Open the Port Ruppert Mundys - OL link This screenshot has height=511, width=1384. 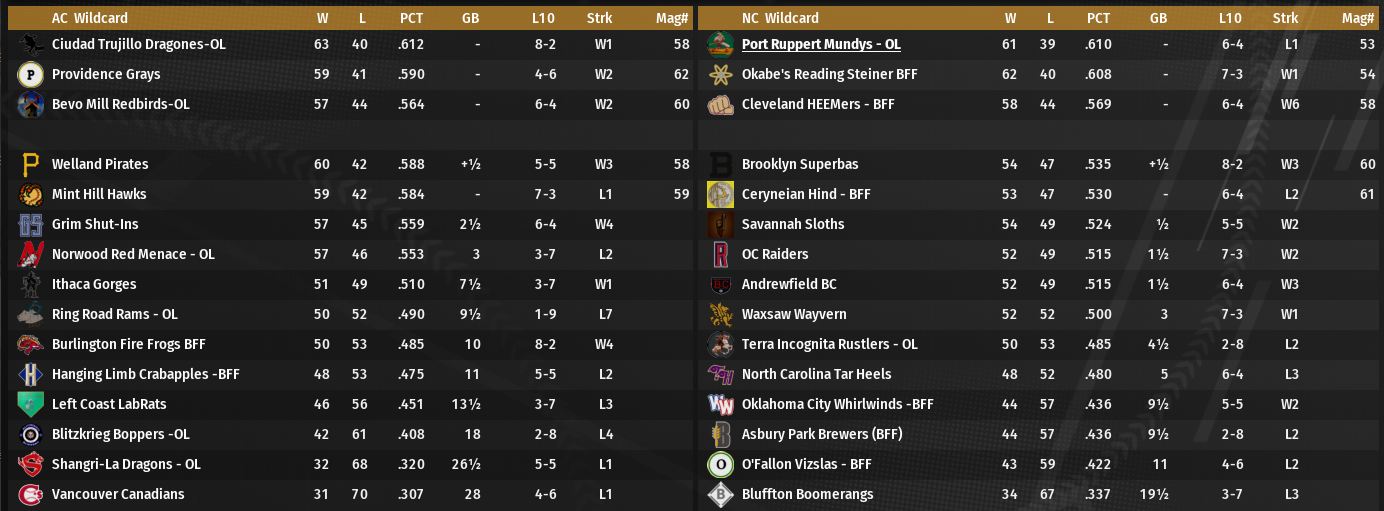pos(821,44)
